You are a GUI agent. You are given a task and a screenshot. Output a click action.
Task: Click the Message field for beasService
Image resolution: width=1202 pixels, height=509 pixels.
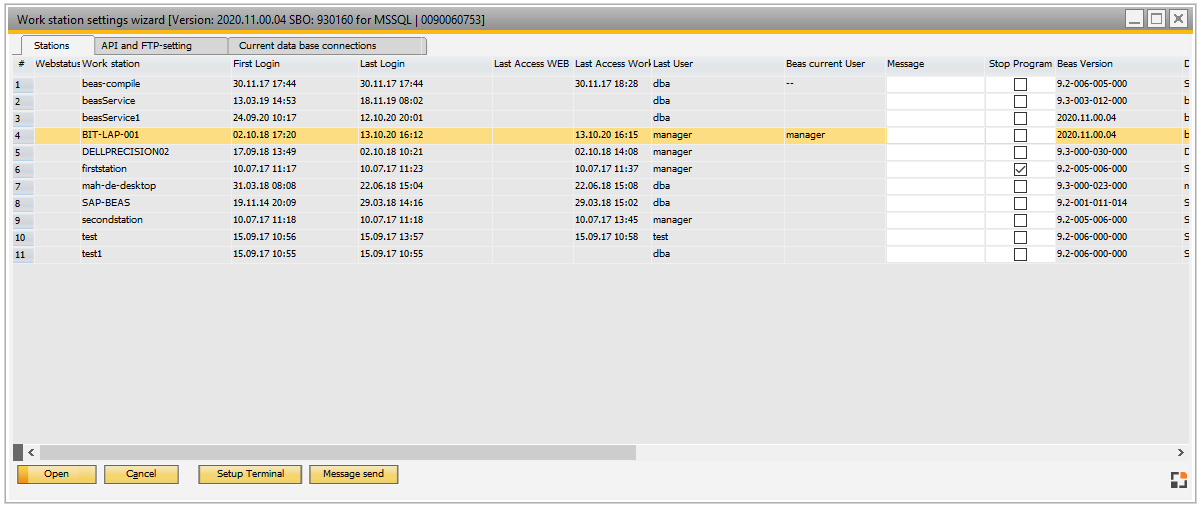click(x=935, y=101)
